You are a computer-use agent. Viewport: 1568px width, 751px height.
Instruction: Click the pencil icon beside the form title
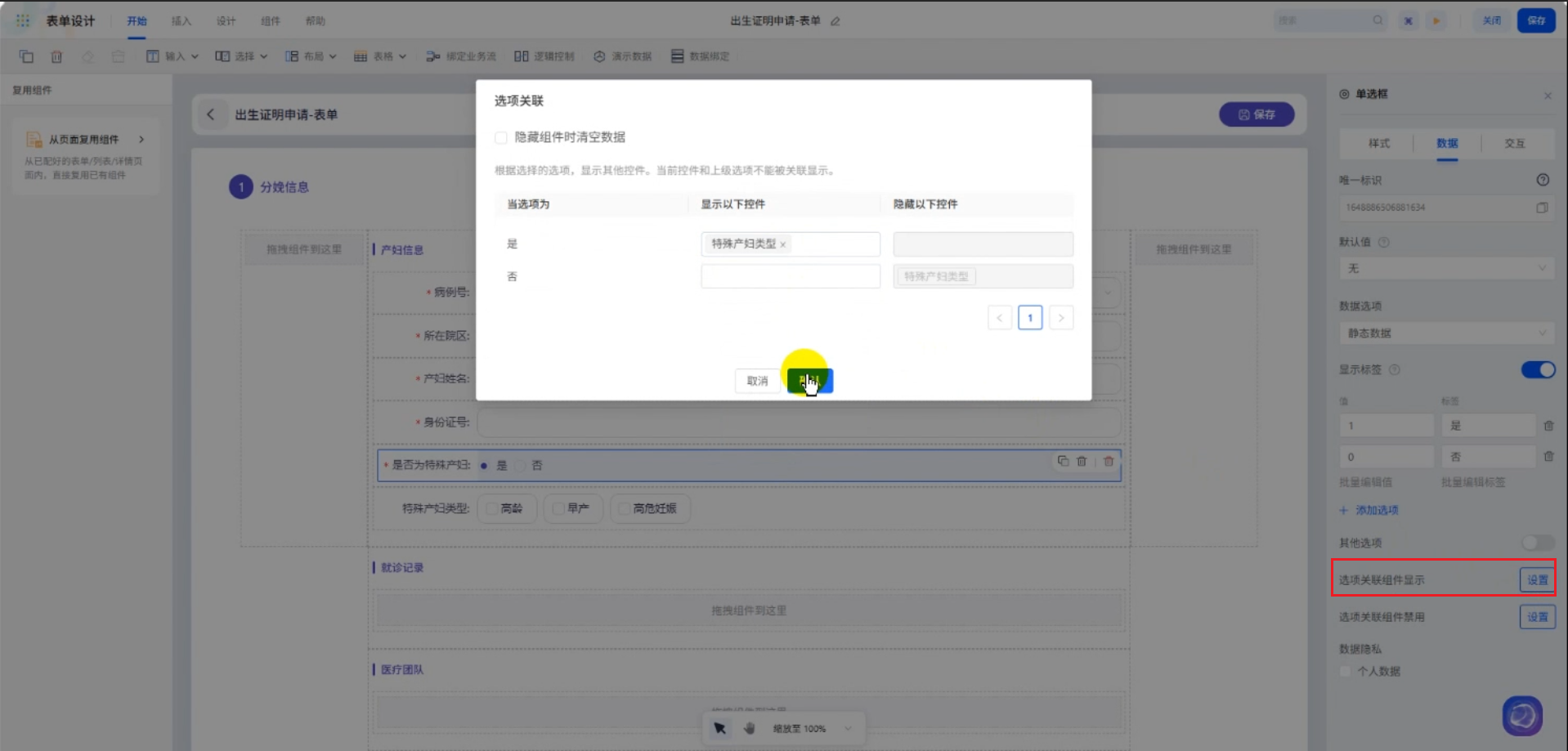click(835, 21)
